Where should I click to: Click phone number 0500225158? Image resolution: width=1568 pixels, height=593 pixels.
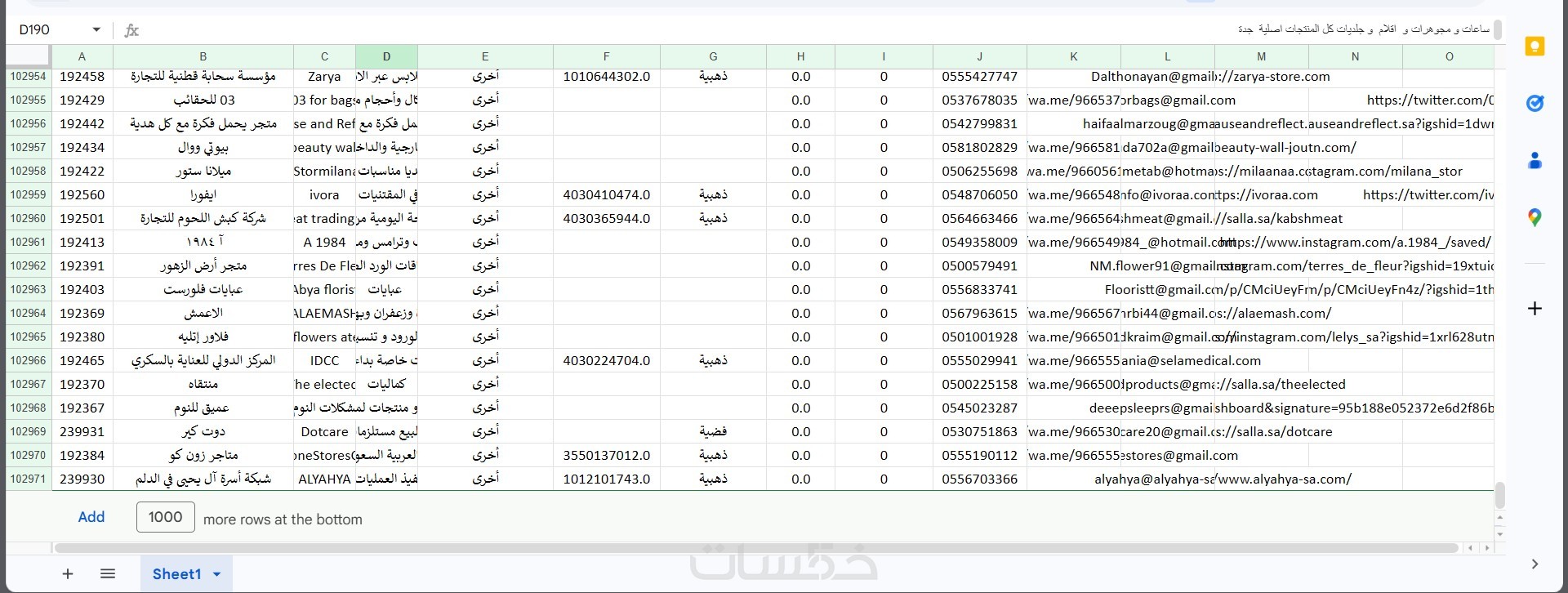[x=980, y=385]
